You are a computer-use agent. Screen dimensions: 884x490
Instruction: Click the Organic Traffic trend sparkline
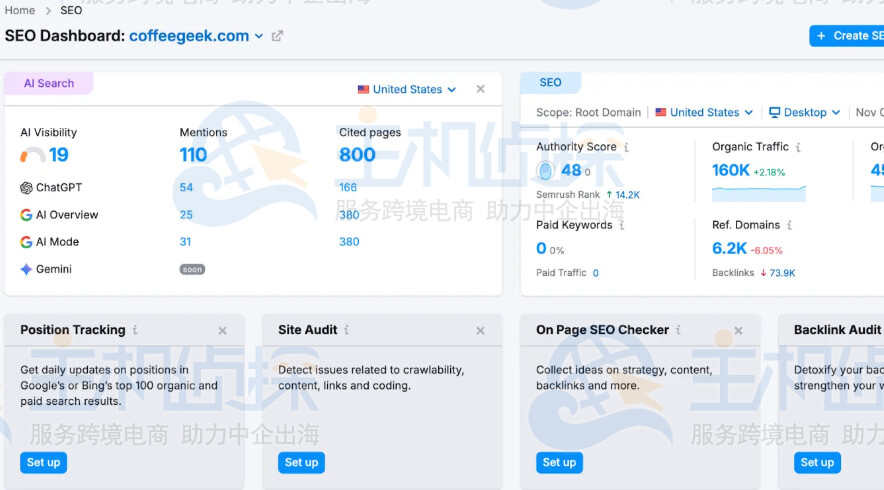click(759, 193)
